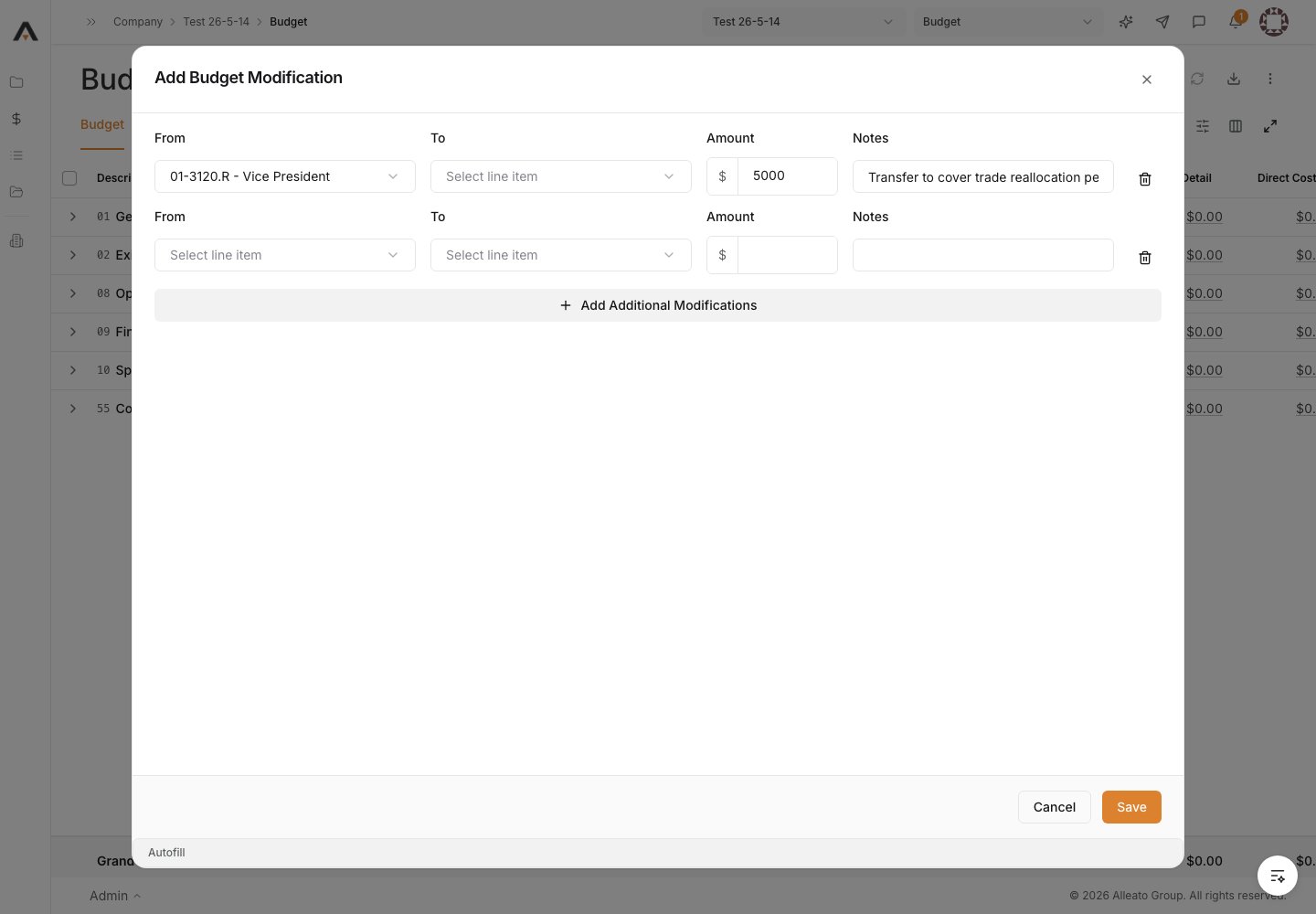
Task: Click the Amount field containing 5000
Action: pyautogui.click(x=787, y=176)
